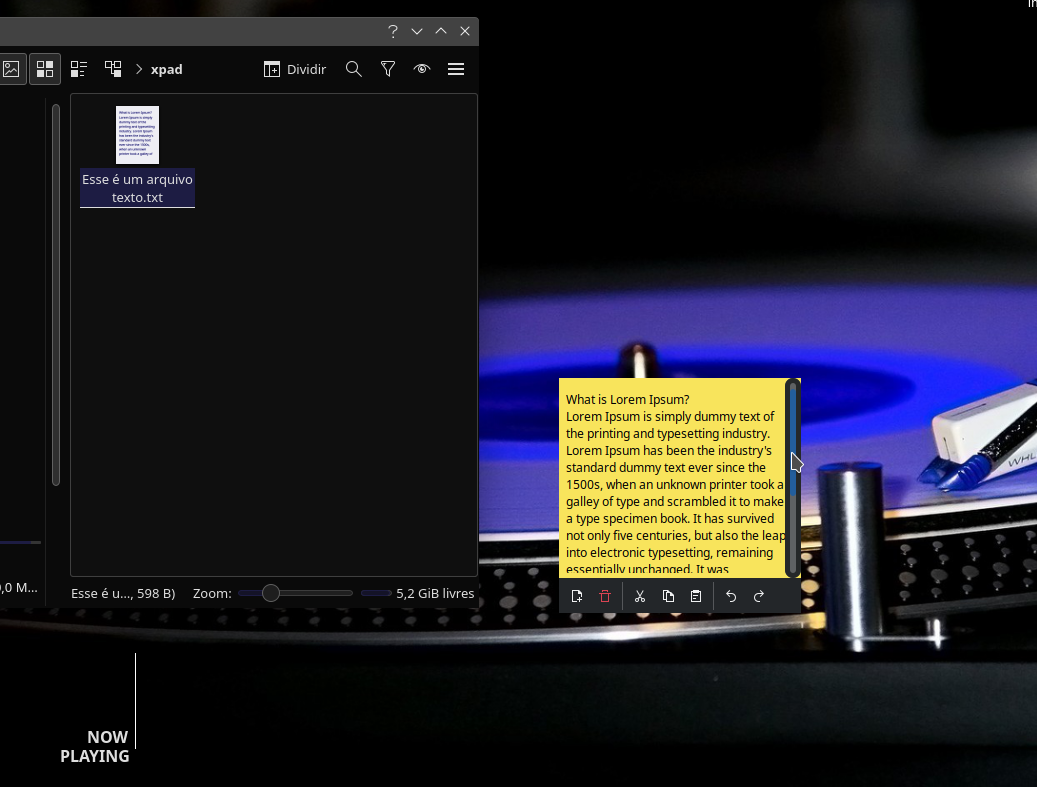Image resolution: width=1037 pixels, height=787 pixels.
Task: Open the hamburger menu
Action: pos(456,69)
